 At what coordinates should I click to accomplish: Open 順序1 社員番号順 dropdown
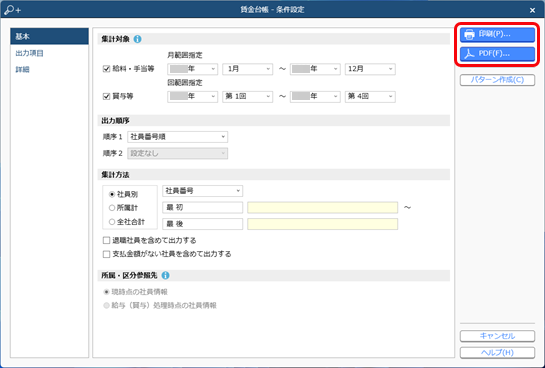(178, 137)
